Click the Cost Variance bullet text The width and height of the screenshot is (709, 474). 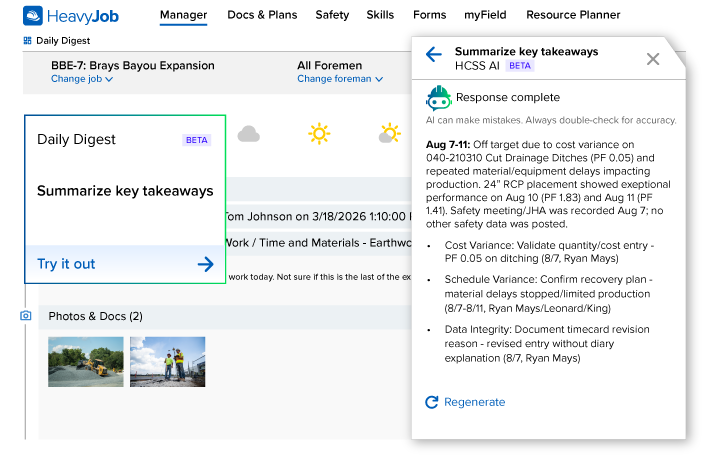pyautogui.click(x=549, y=252)
